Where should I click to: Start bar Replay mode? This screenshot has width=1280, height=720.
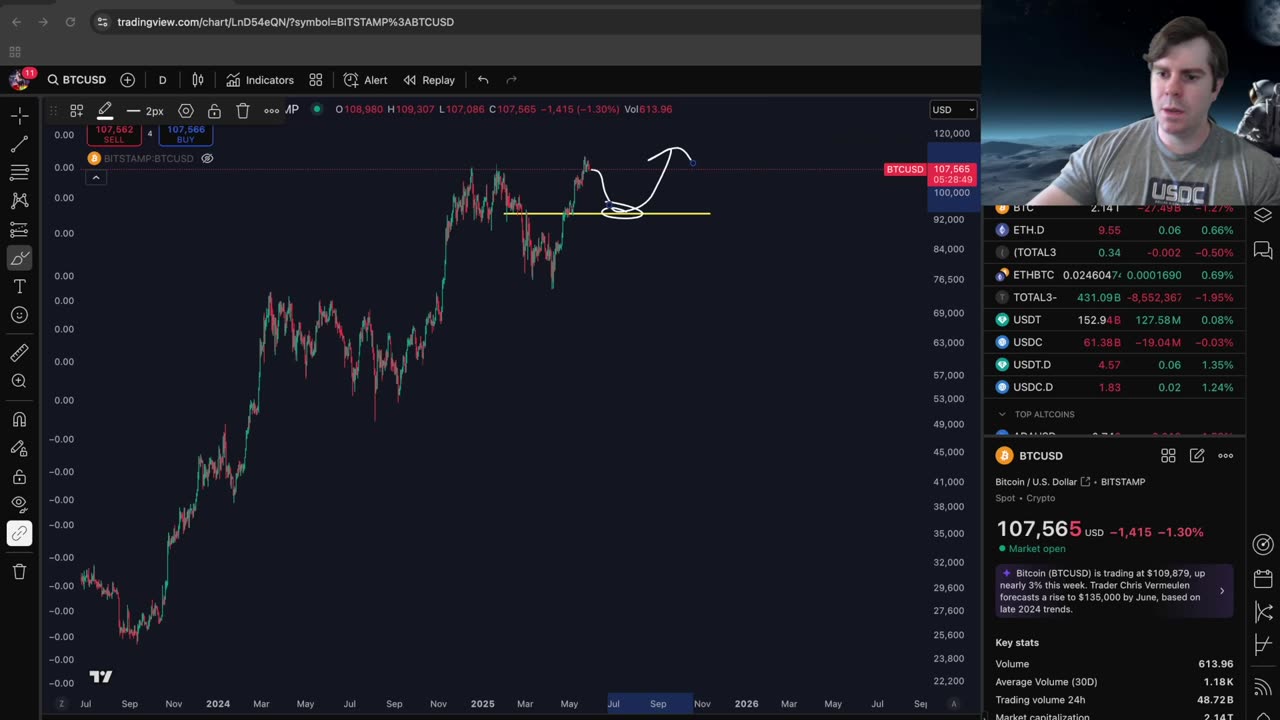click(x=429, y=80)
